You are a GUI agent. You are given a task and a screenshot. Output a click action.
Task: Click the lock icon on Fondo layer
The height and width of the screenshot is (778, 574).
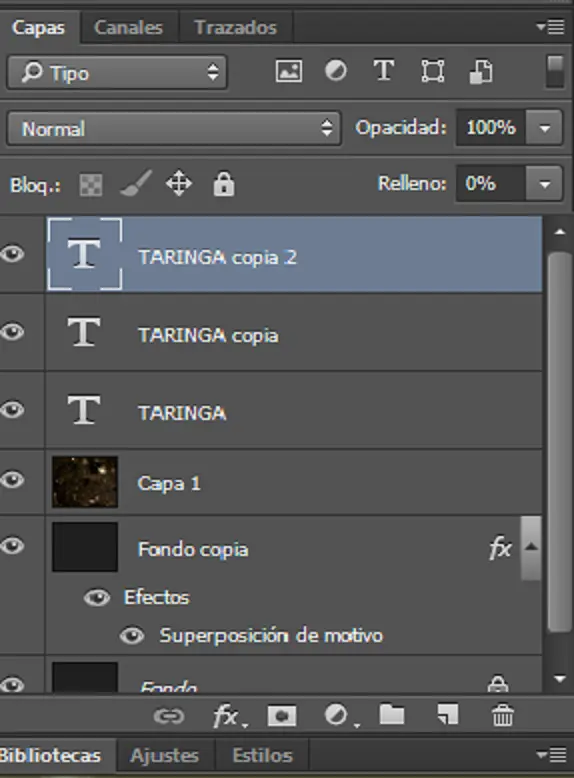pos(498,684)
